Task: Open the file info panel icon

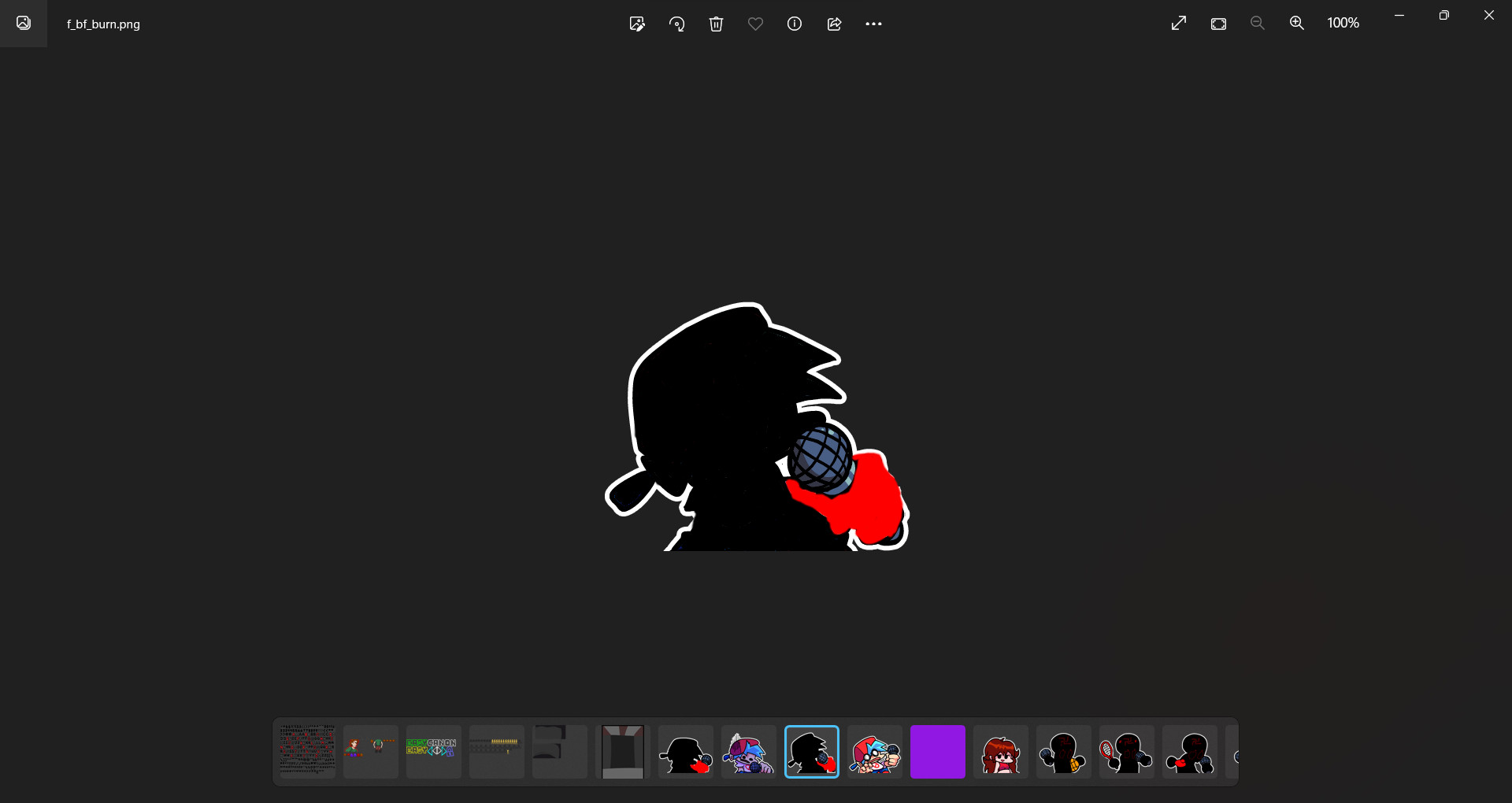Action: (795, 24)
